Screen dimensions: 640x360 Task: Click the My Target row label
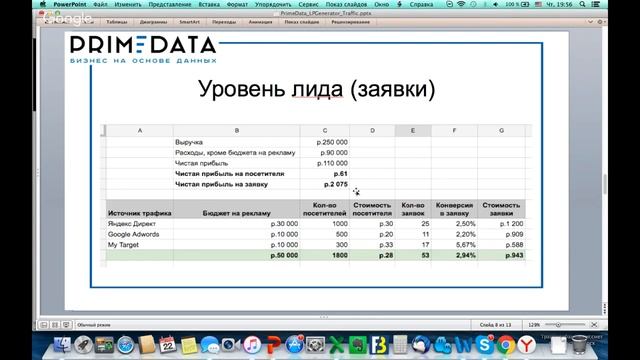coord(123,244)
